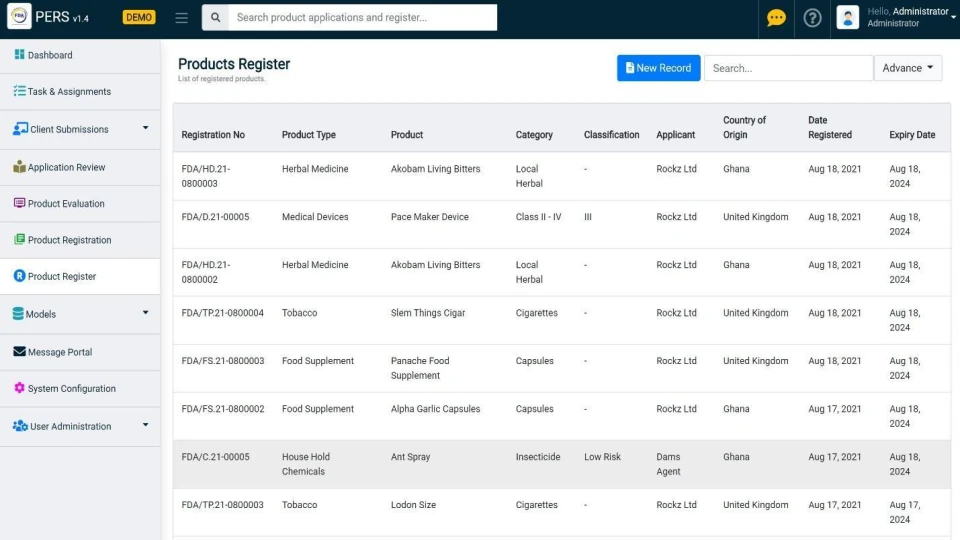Click Slem Things Cigar product cell
The image size is (960, 540).
click(428, 313)
